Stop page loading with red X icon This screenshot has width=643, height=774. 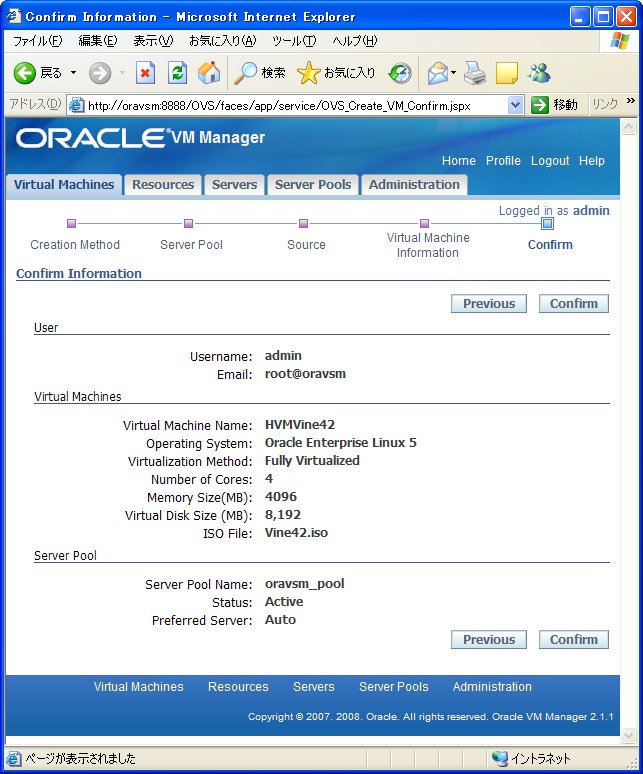tap(145, 73)
